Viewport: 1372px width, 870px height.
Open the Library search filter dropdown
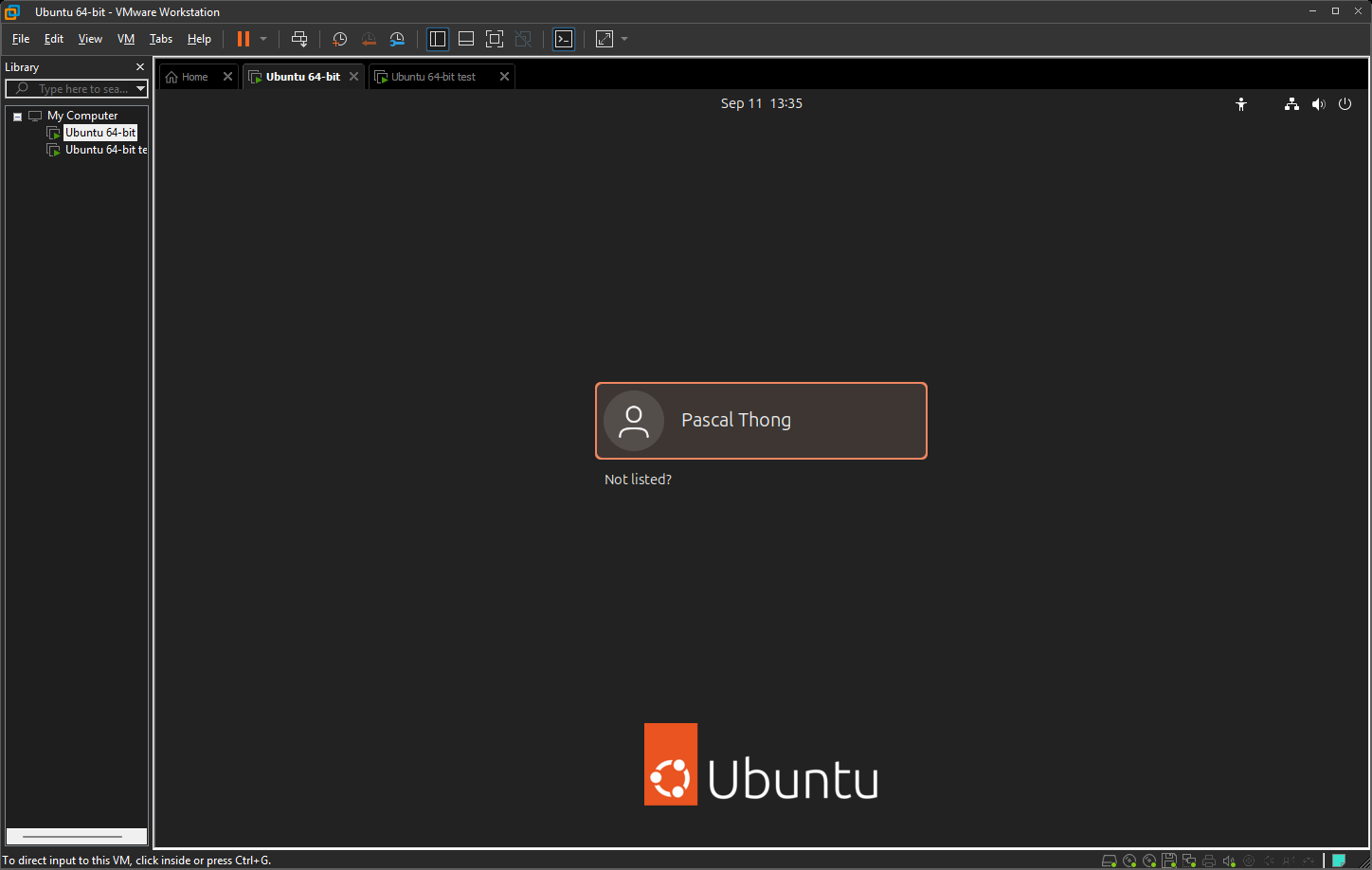pyautogui.click(x=141, y=89)
